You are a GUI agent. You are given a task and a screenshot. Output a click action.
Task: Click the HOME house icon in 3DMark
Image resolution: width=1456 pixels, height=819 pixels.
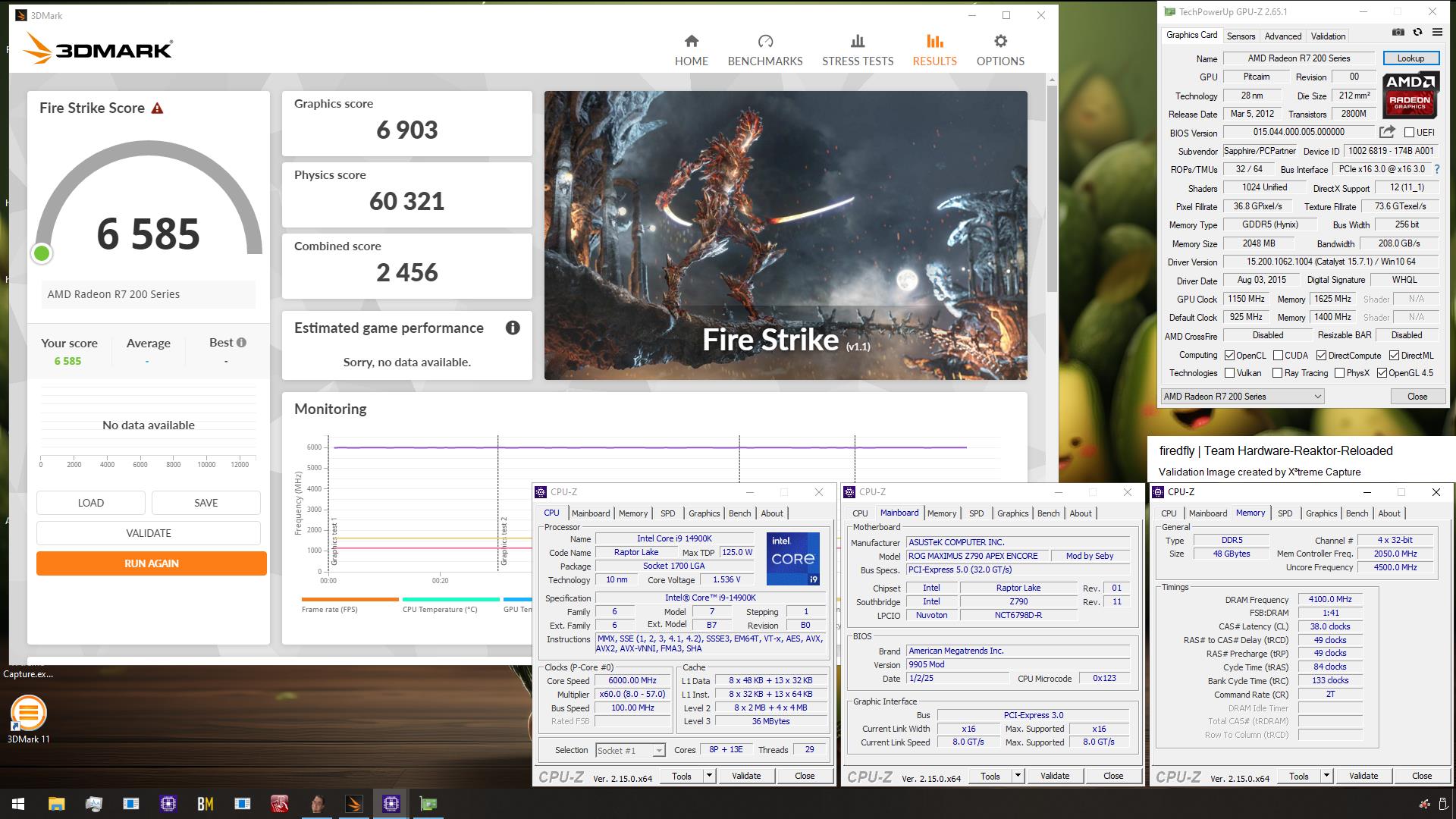click(x=691, y=41)
